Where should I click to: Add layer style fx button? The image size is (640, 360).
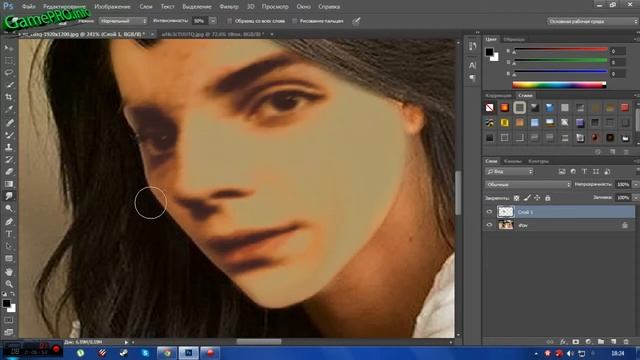pyautogui.click(x=563, y=342)
